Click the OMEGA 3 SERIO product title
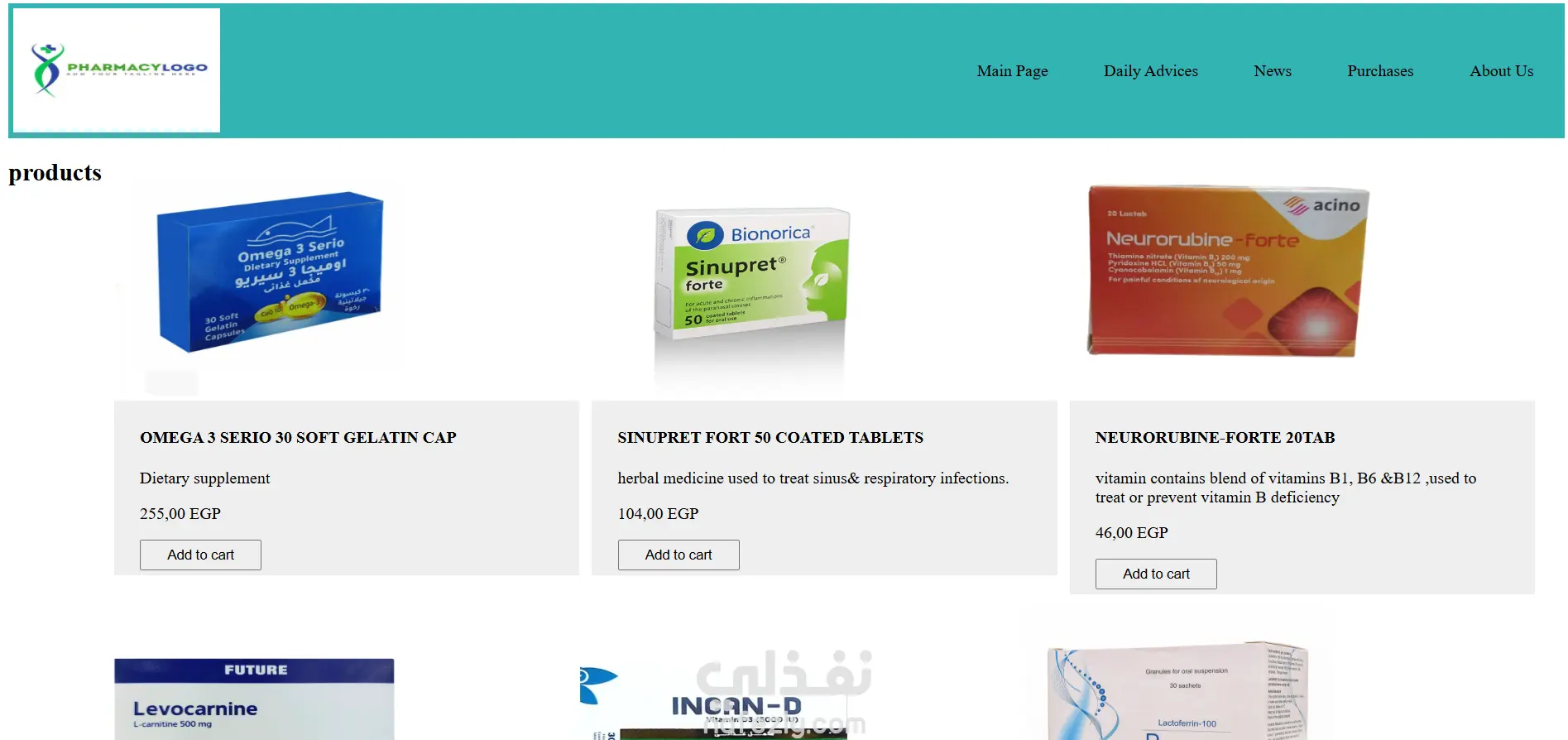 click(298, 437)
